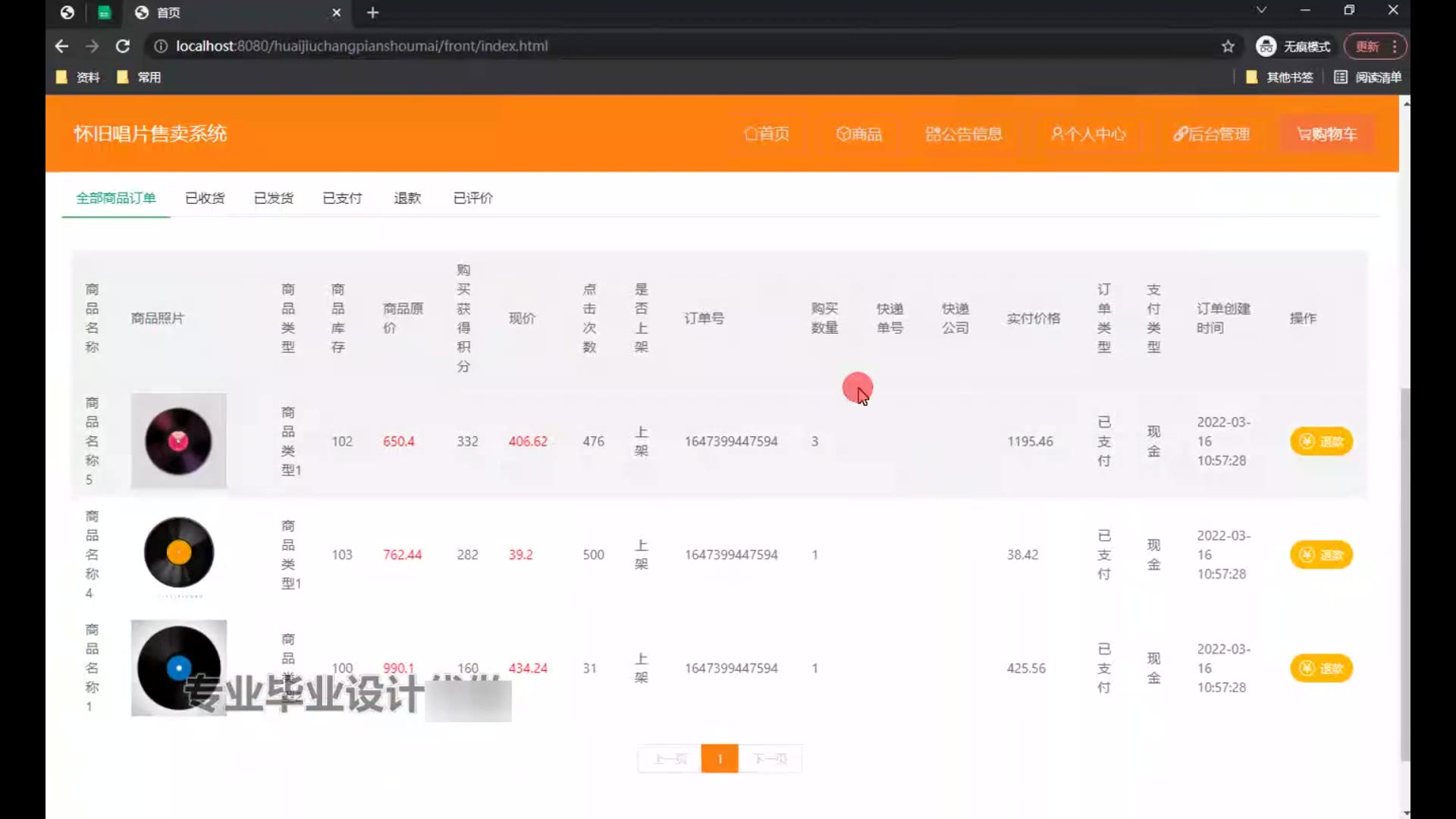This screenshot has width=1456, height=819.
Task: Expand the tab search chevron
Action: (1261, 11)
